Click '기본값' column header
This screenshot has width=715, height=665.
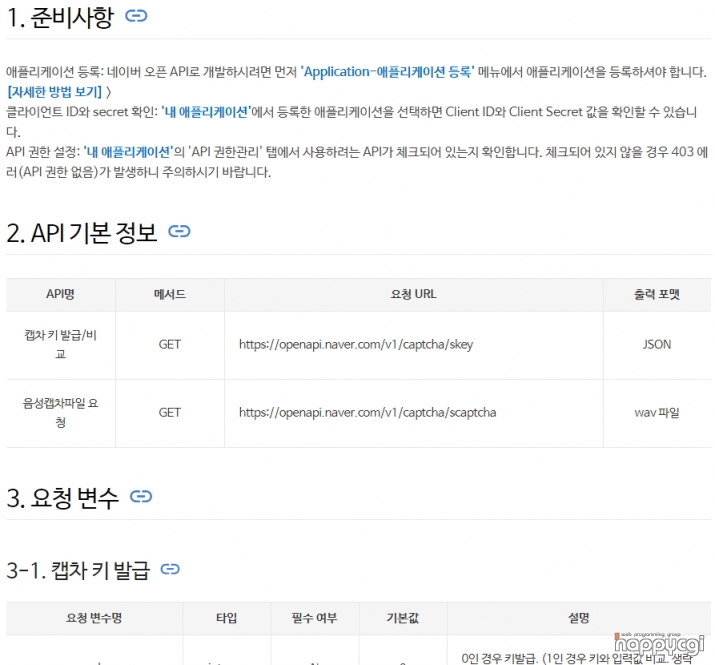pyautogui.click(x=403, y=618)
